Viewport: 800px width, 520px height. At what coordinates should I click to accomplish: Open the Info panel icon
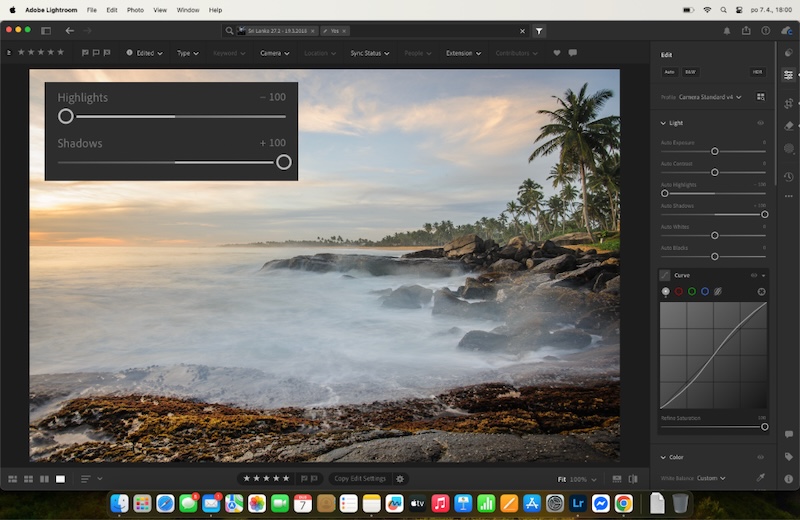[788, 479]
